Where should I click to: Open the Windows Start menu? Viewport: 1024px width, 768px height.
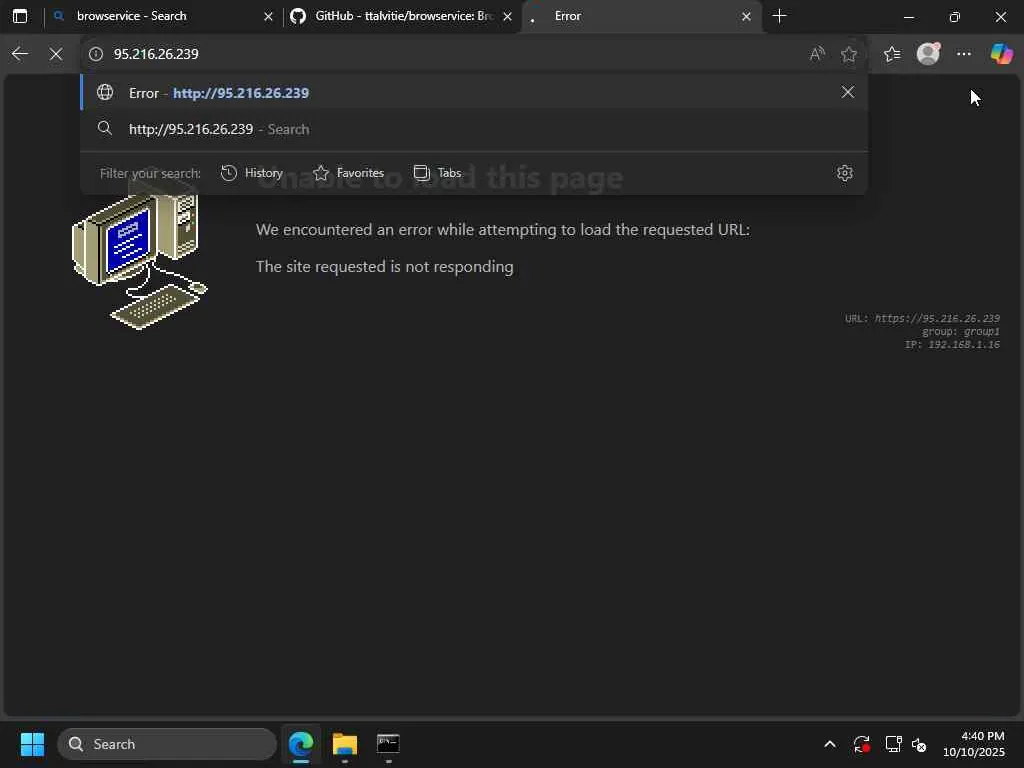tap(32, 744)
